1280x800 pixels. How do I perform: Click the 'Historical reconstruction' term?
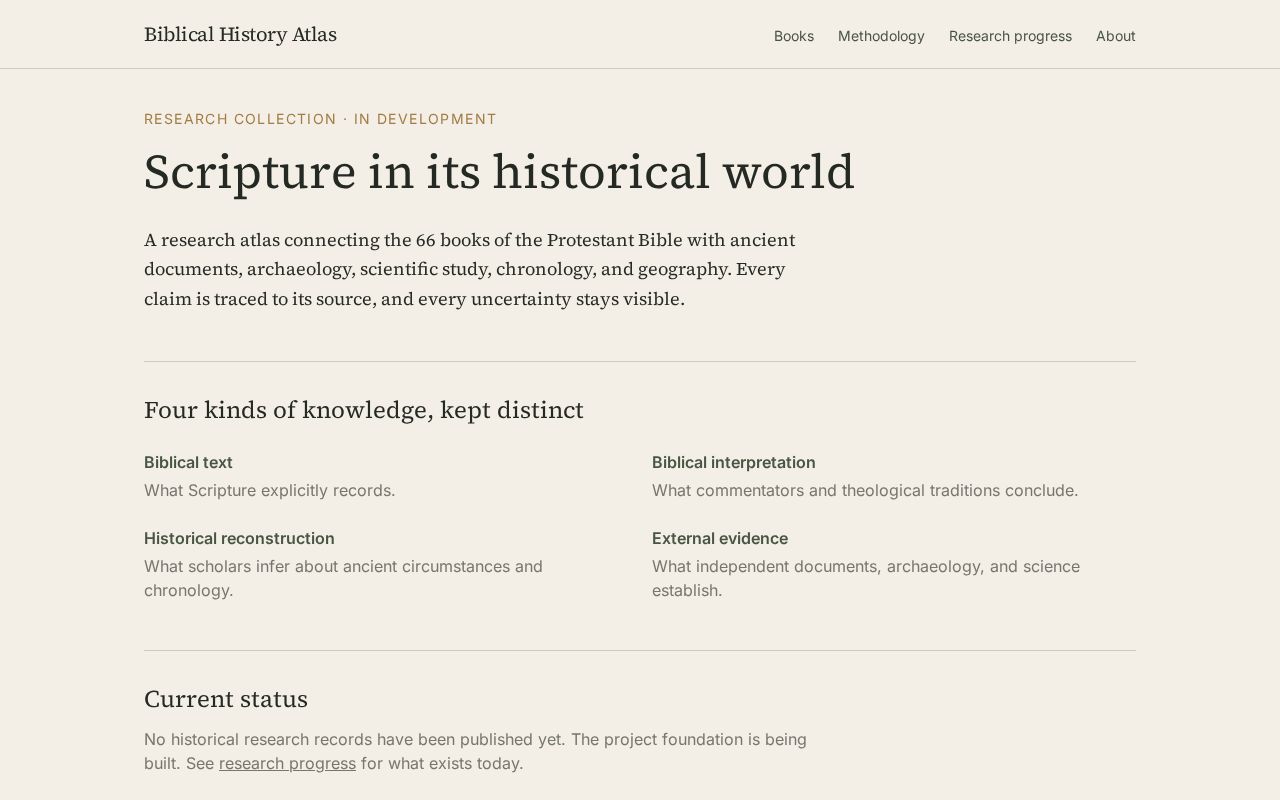(239, 538)
